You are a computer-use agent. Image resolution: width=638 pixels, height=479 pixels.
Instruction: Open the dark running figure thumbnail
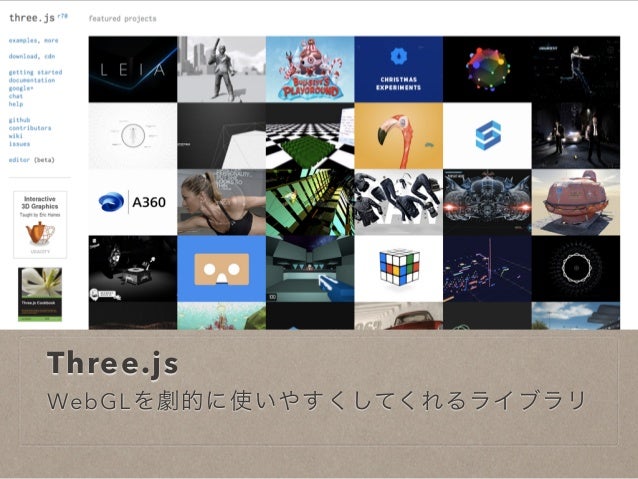[x=576, y=69]
